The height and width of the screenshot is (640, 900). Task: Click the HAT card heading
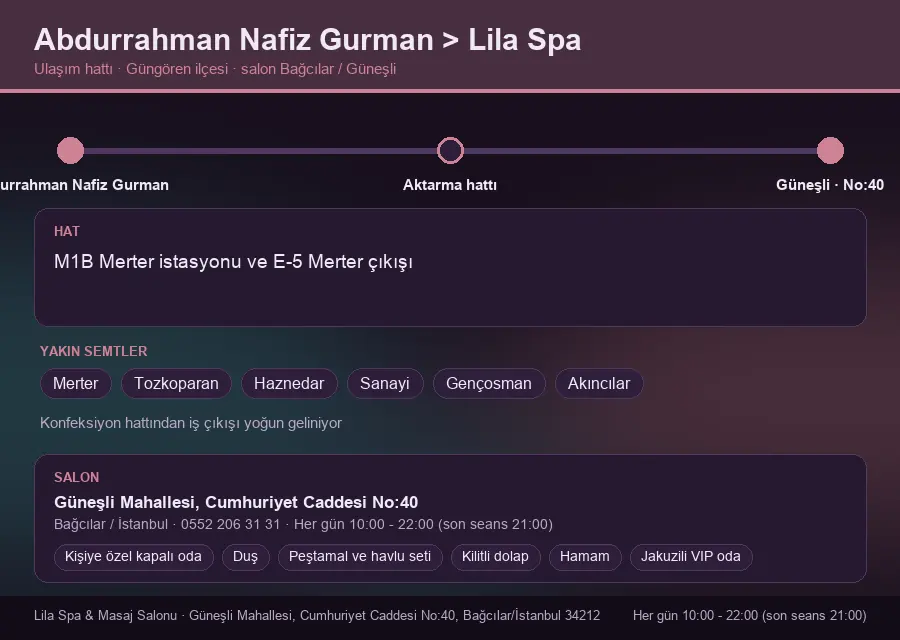[67, 231]
